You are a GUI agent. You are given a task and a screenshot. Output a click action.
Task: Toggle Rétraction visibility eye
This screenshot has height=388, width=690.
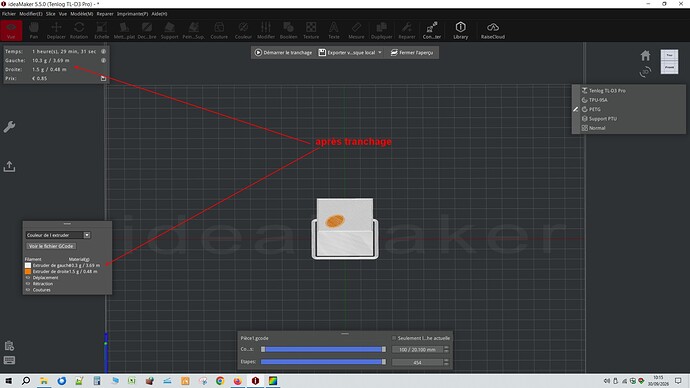click(28, 284)
